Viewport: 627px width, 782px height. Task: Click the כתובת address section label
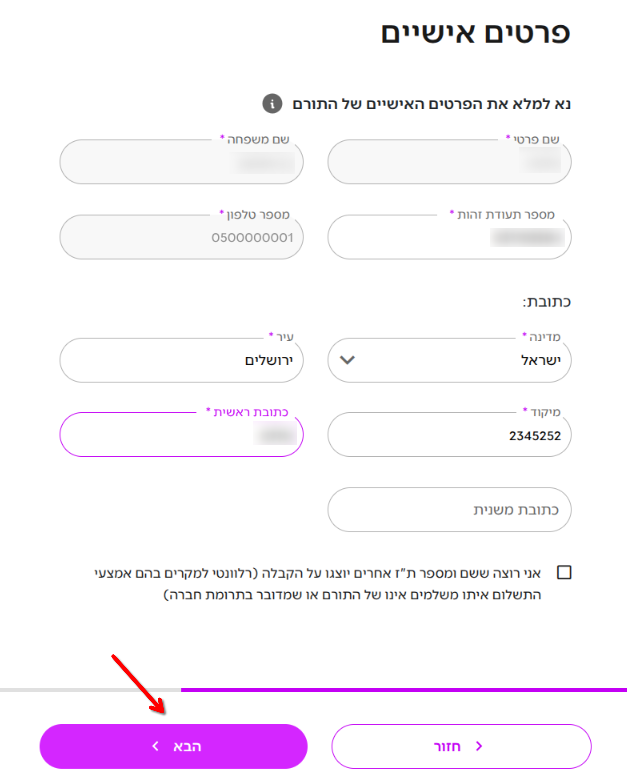[546, 300]
